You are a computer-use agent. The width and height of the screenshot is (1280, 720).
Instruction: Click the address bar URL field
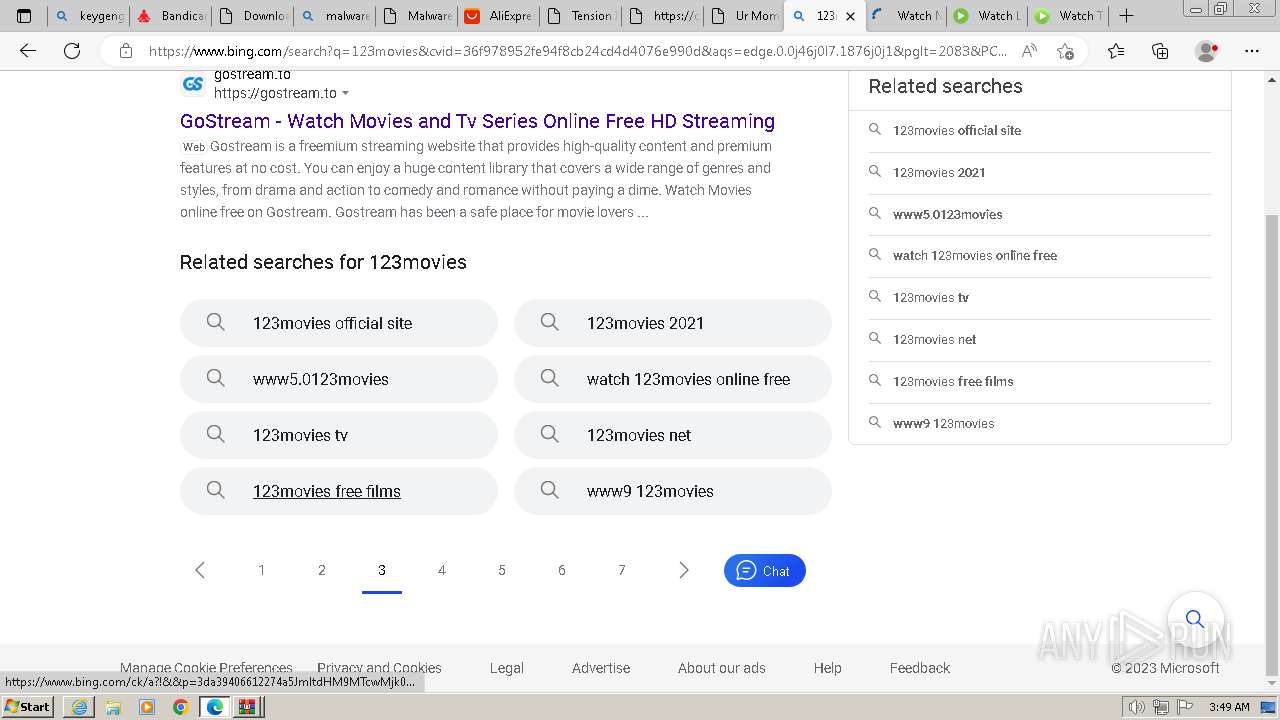point(577,51)
